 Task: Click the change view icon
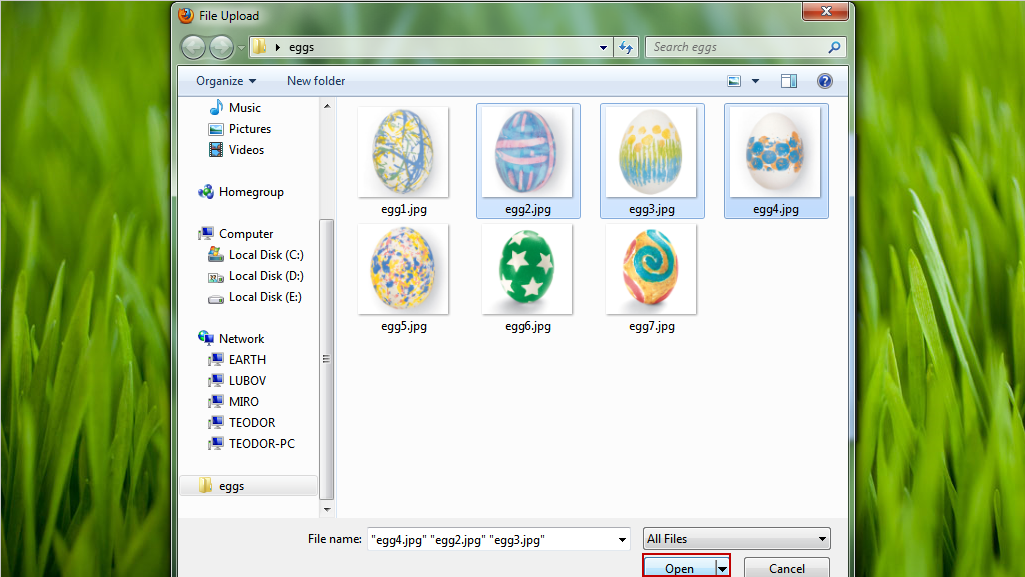coord(734,81)
